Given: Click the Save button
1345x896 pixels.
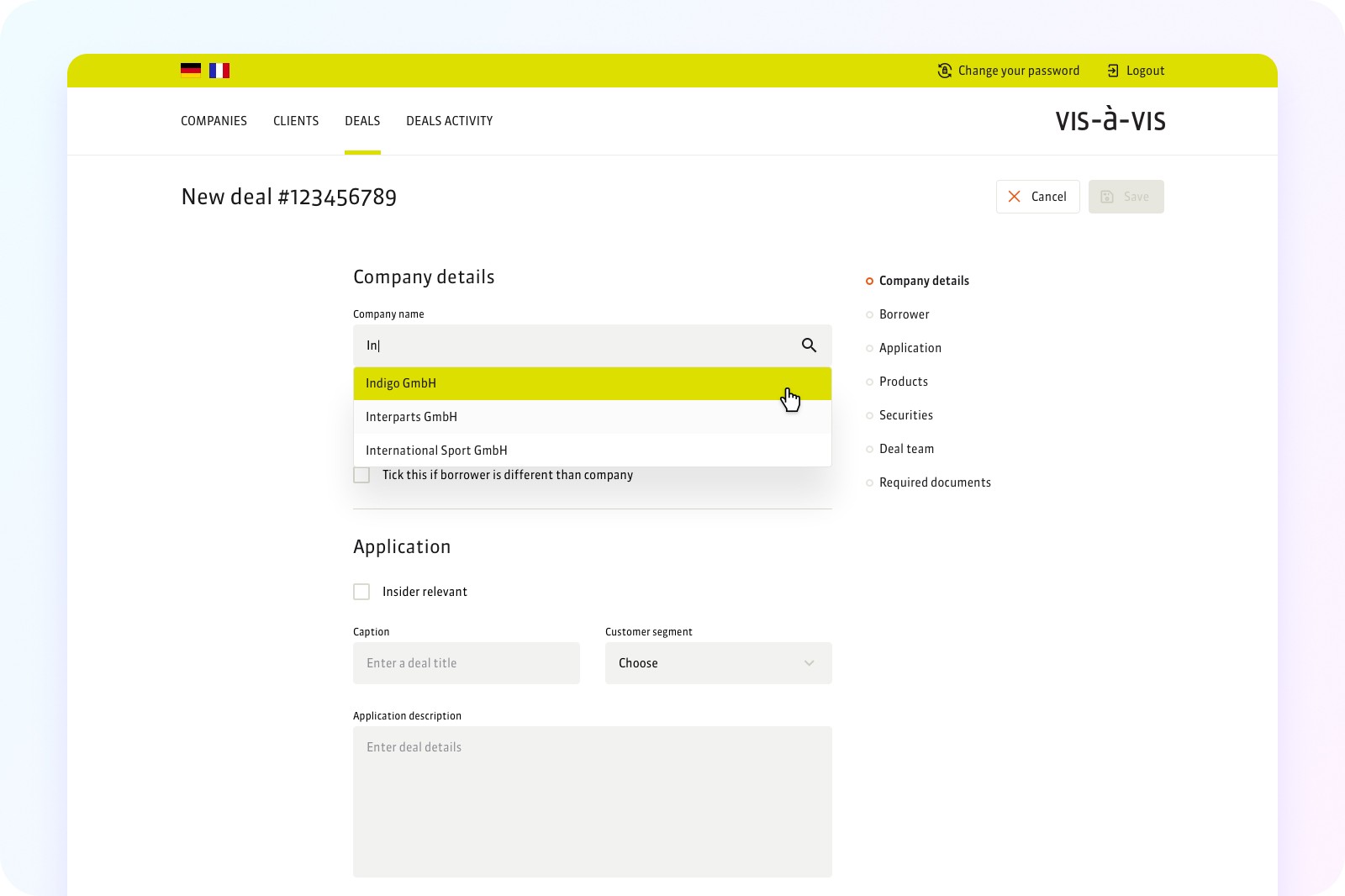Looking at the screenshot, I should (x=1126, y=197).
